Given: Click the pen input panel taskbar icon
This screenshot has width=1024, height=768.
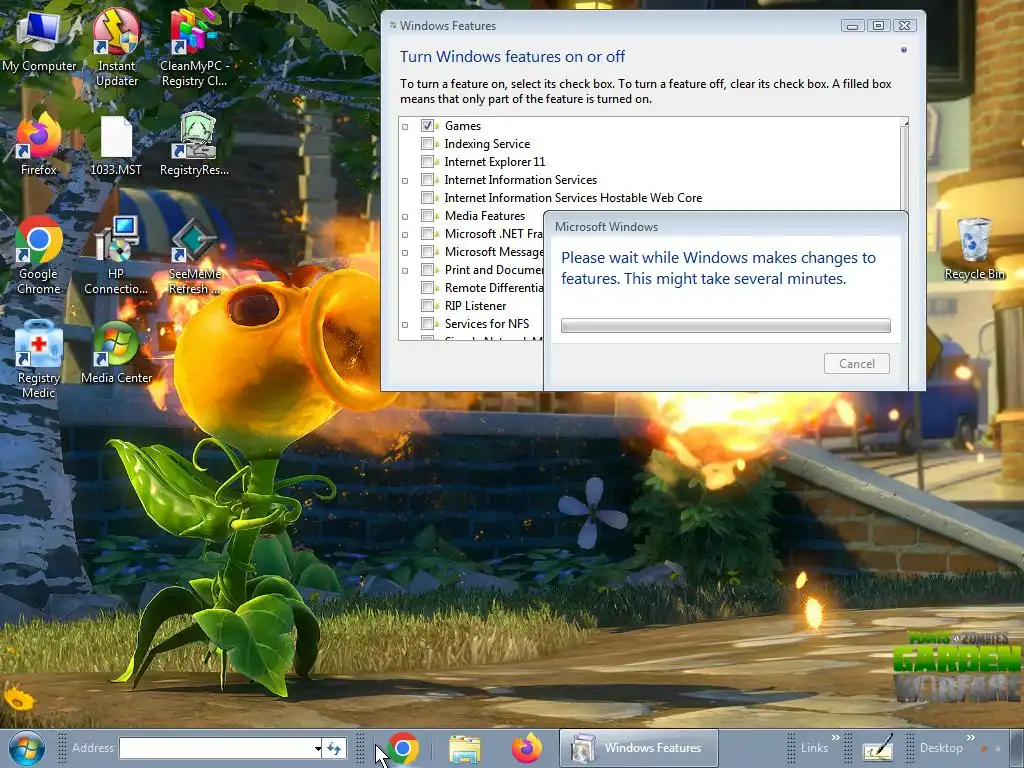Looking at the screenshot, I should coord(878,748).
